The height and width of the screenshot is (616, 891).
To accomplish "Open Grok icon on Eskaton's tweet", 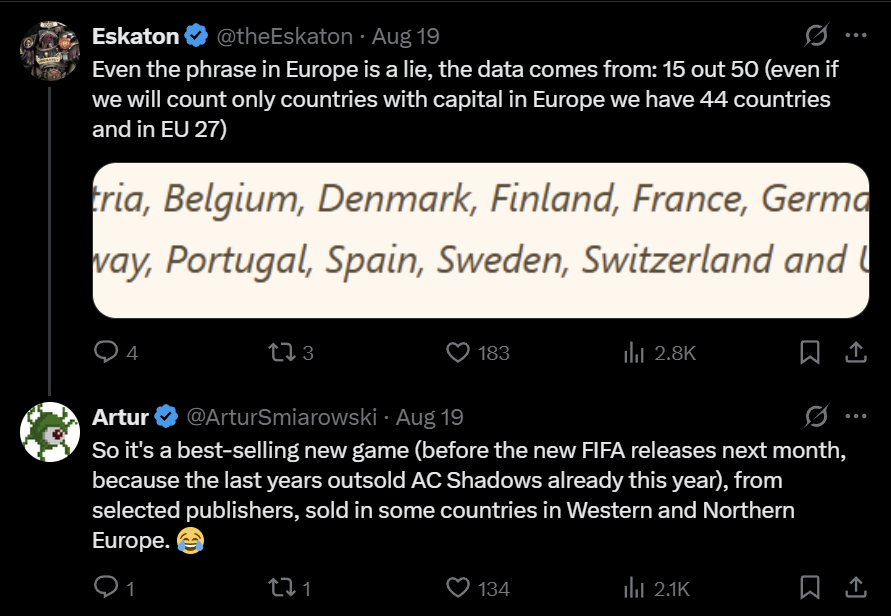I will (817, 36).
